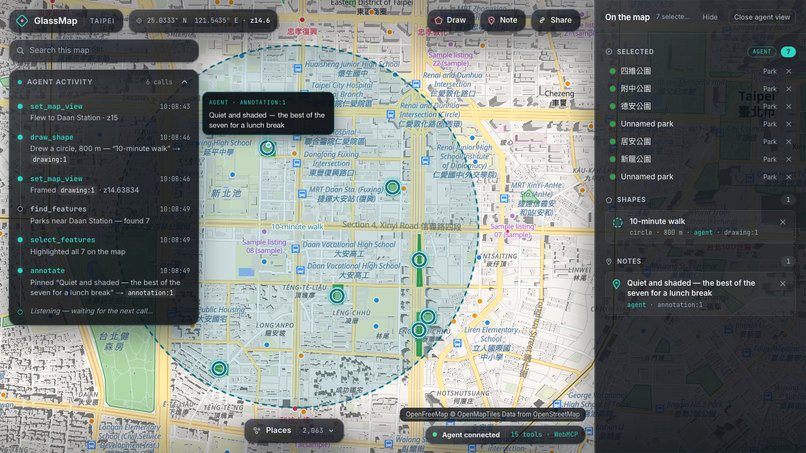This screenshot has width=806, height=453.
Task: Open the annotate activity entry
Action: coord(104,281)
